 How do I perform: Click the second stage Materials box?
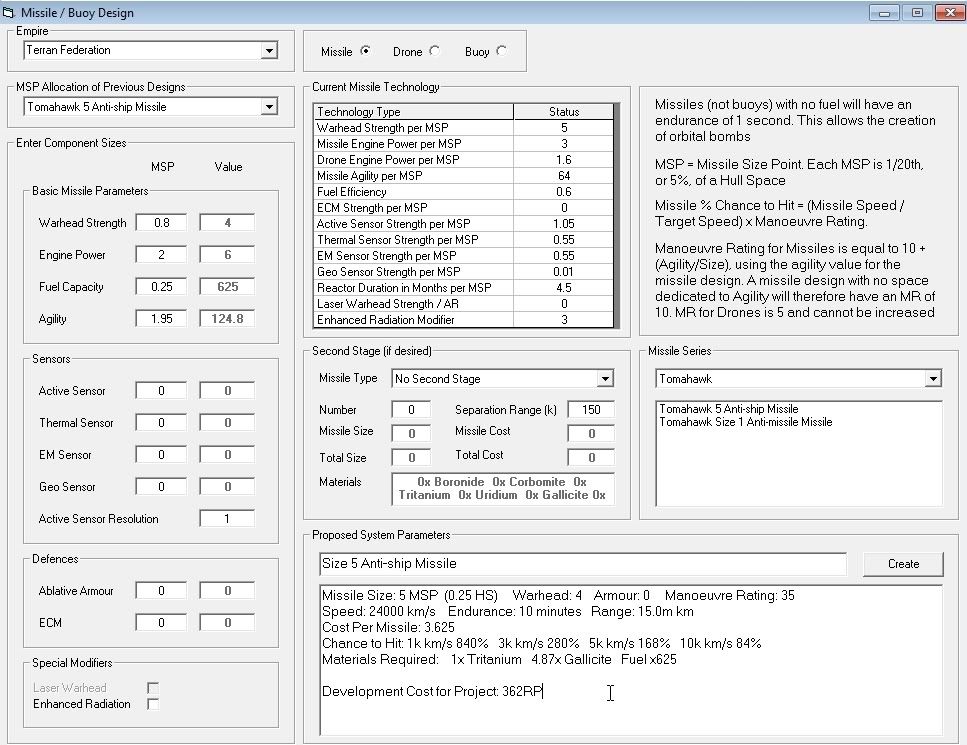point(503,488)
